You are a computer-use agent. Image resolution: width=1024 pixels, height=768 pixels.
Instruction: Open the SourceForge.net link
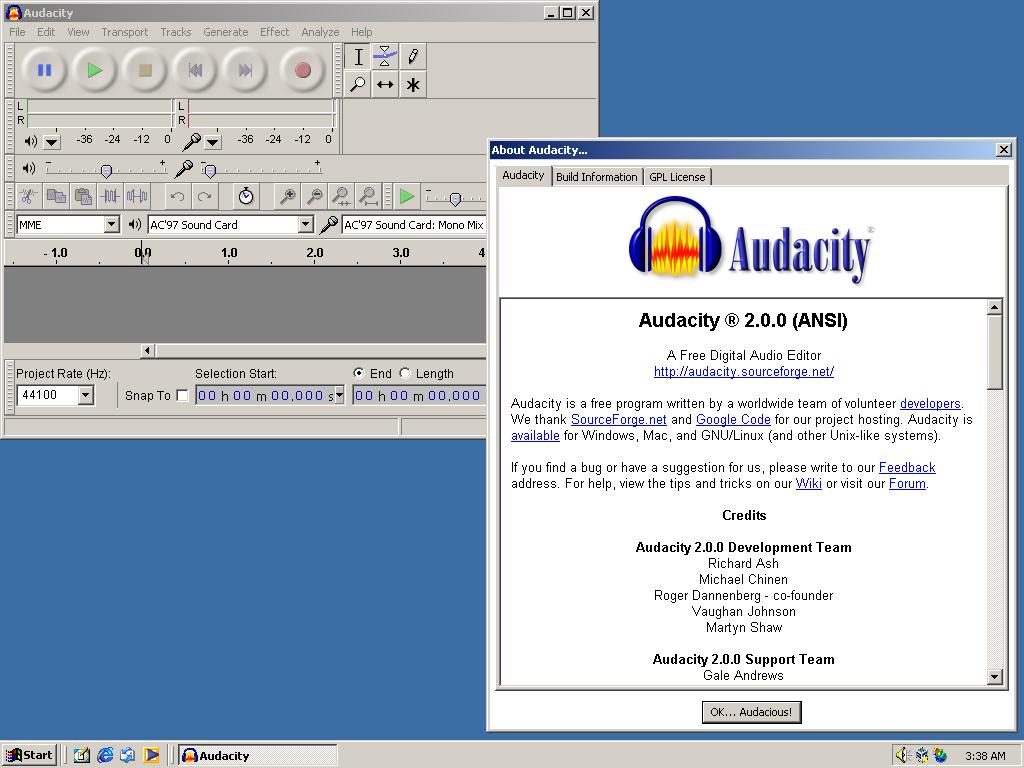click(618, 419)
